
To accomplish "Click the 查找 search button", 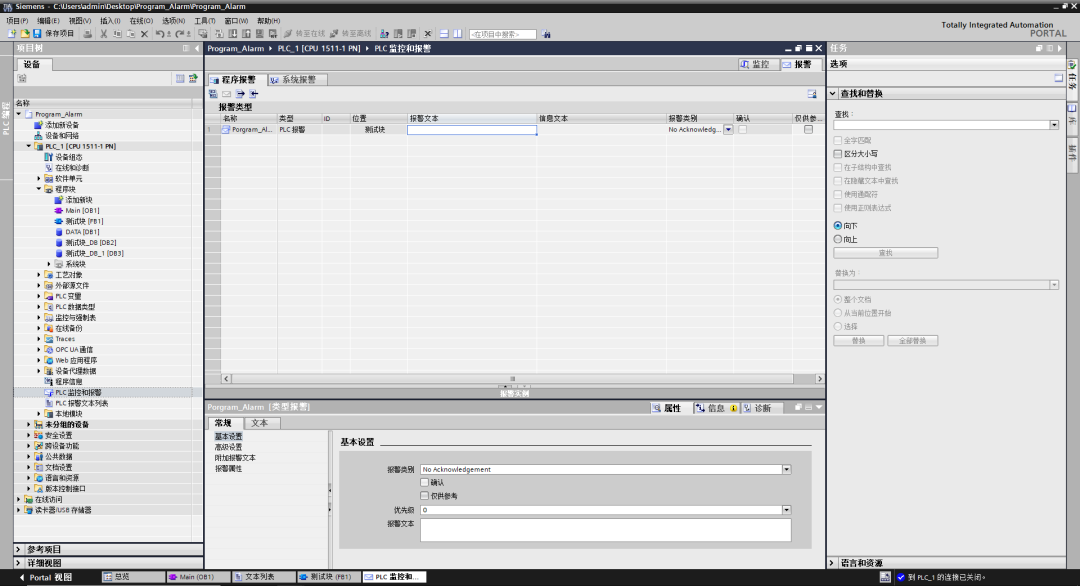I will [x=885, y=253].
